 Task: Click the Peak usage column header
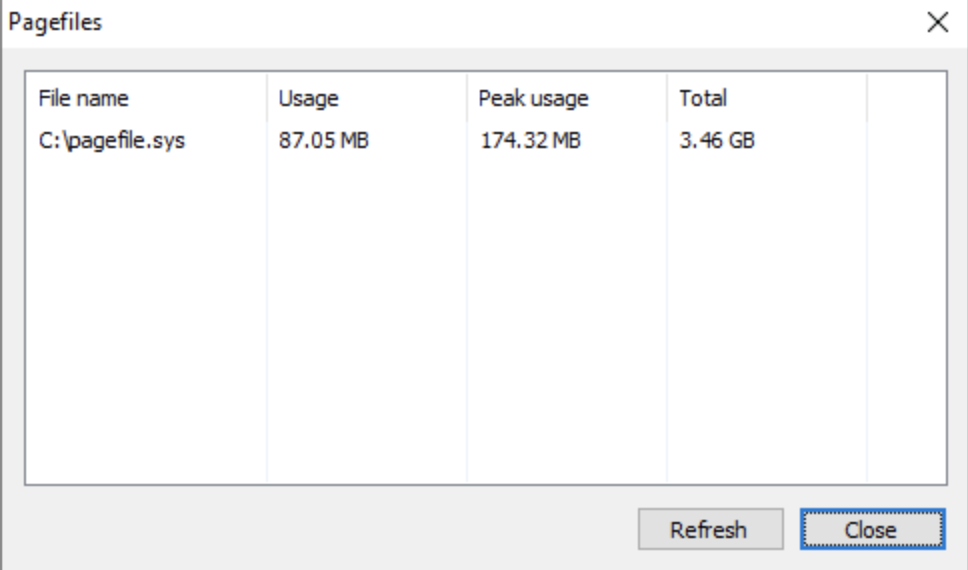[533, 99]
